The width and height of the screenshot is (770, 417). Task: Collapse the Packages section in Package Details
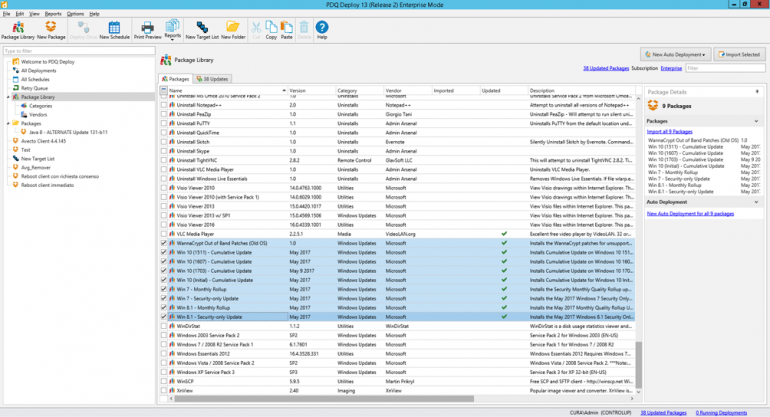[755, 120]
